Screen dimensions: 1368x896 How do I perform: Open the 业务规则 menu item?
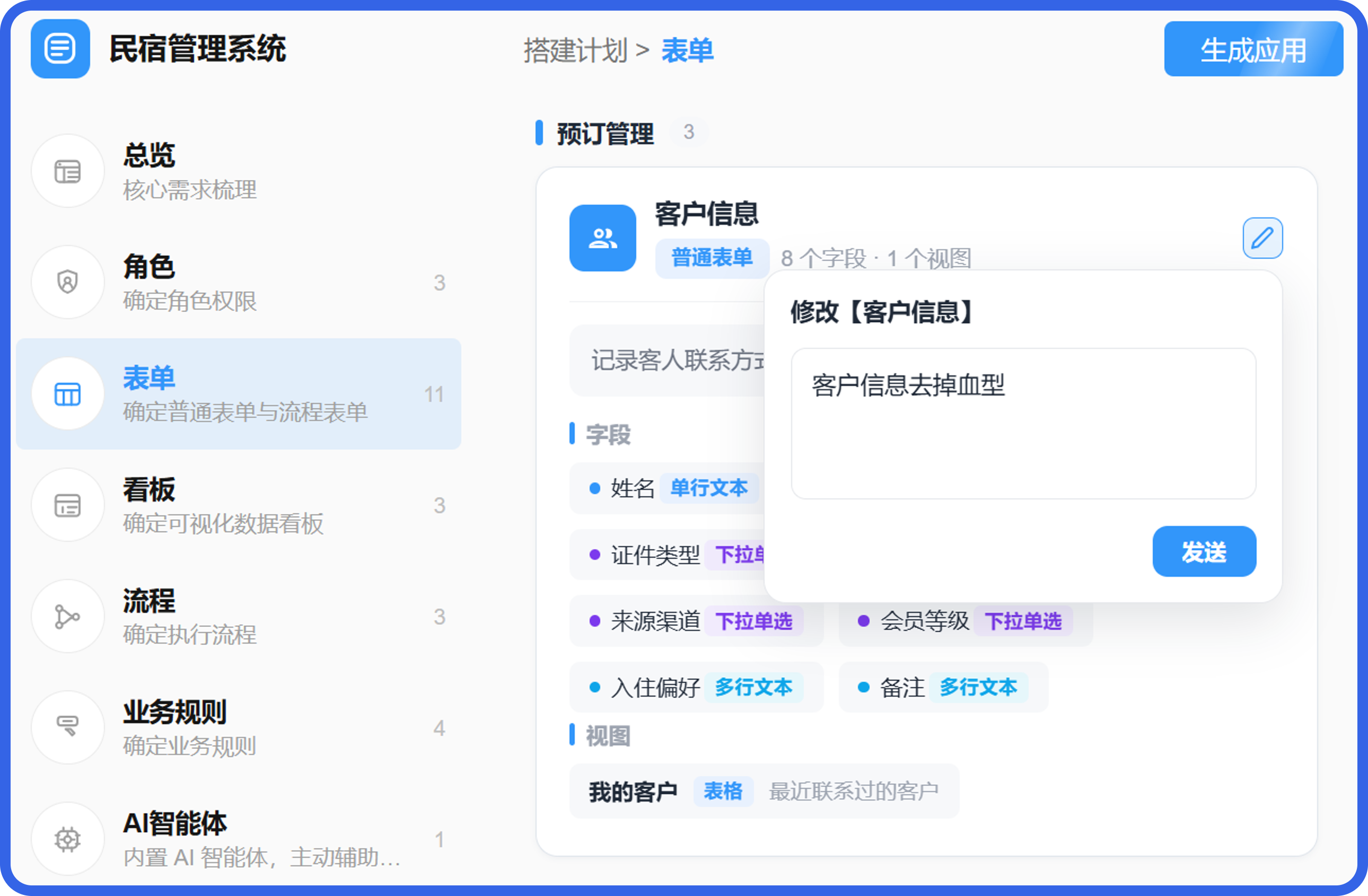[x=239, y=727]
